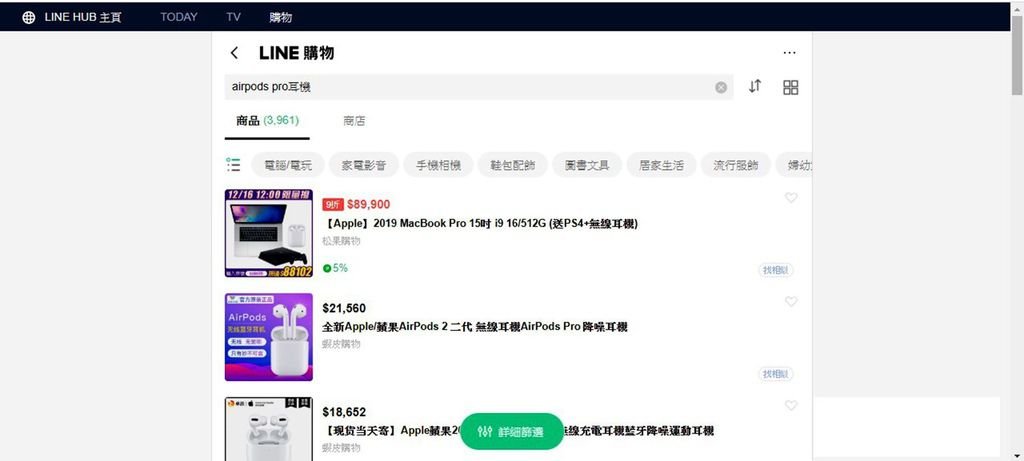Favorite the $21,560 AirPods item heart

pyautogui.click(x=791, y=301)
